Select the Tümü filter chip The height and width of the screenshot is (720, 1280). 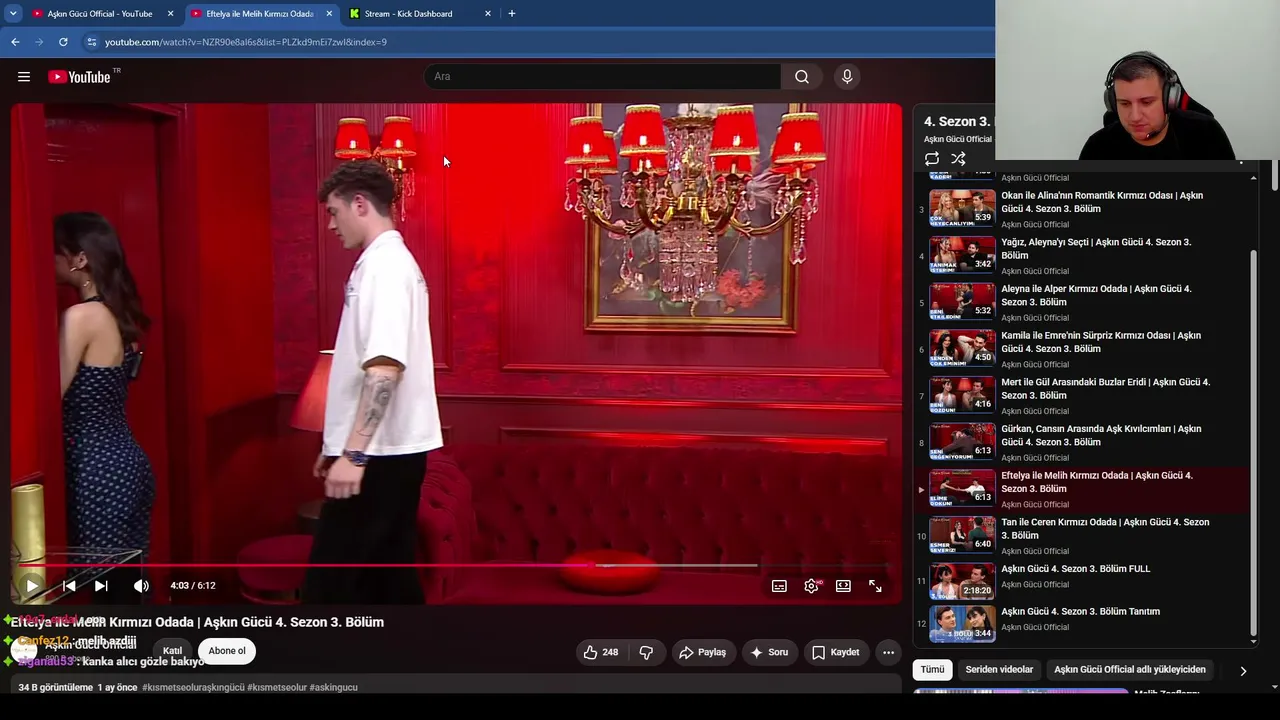pos(932,669)
